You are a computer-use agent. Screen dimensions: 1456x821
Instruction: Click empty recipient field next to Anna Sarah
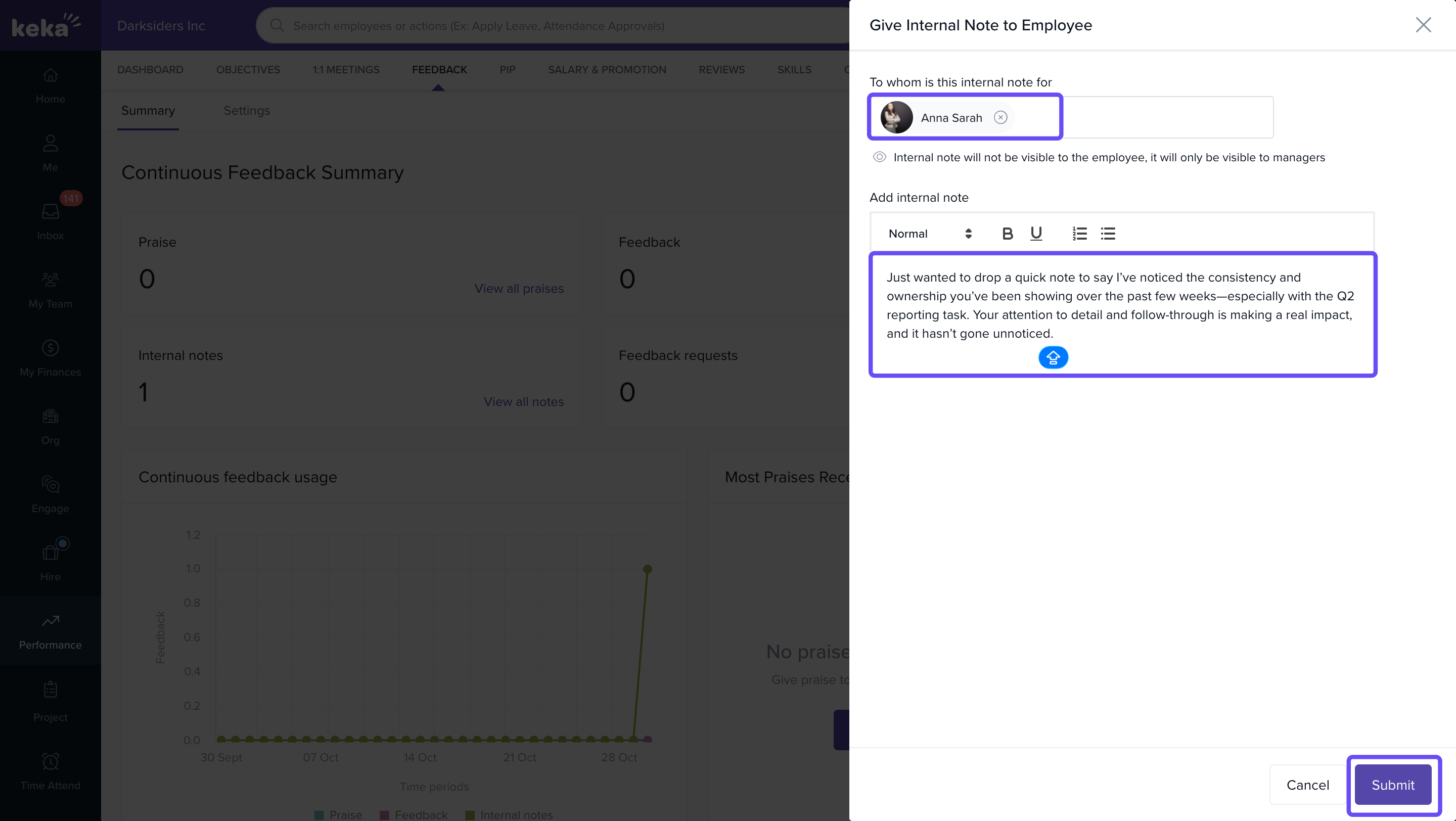tap(1167, 117)
